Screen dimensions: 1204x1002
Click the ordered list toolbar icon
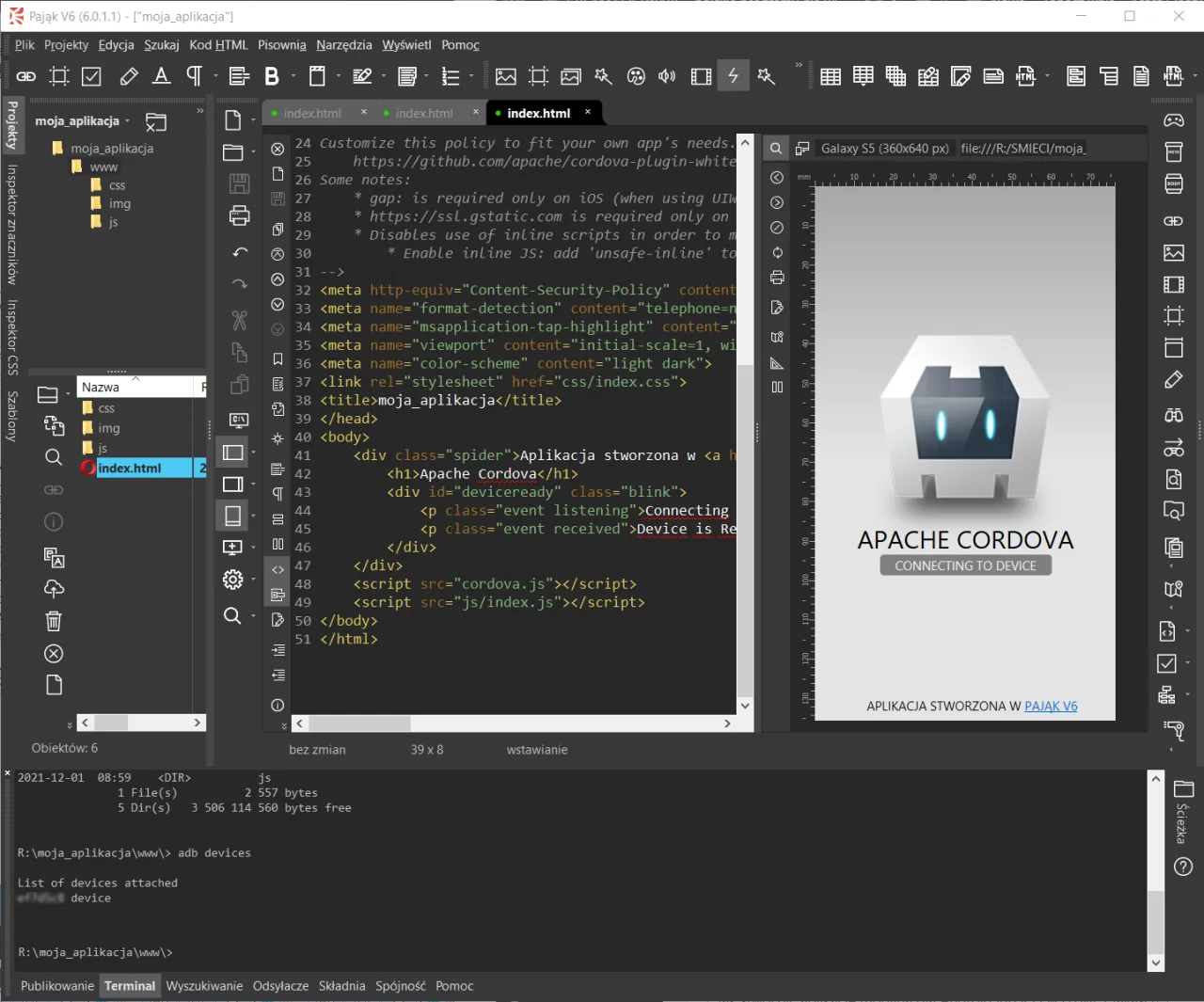(x=451, y=76)
